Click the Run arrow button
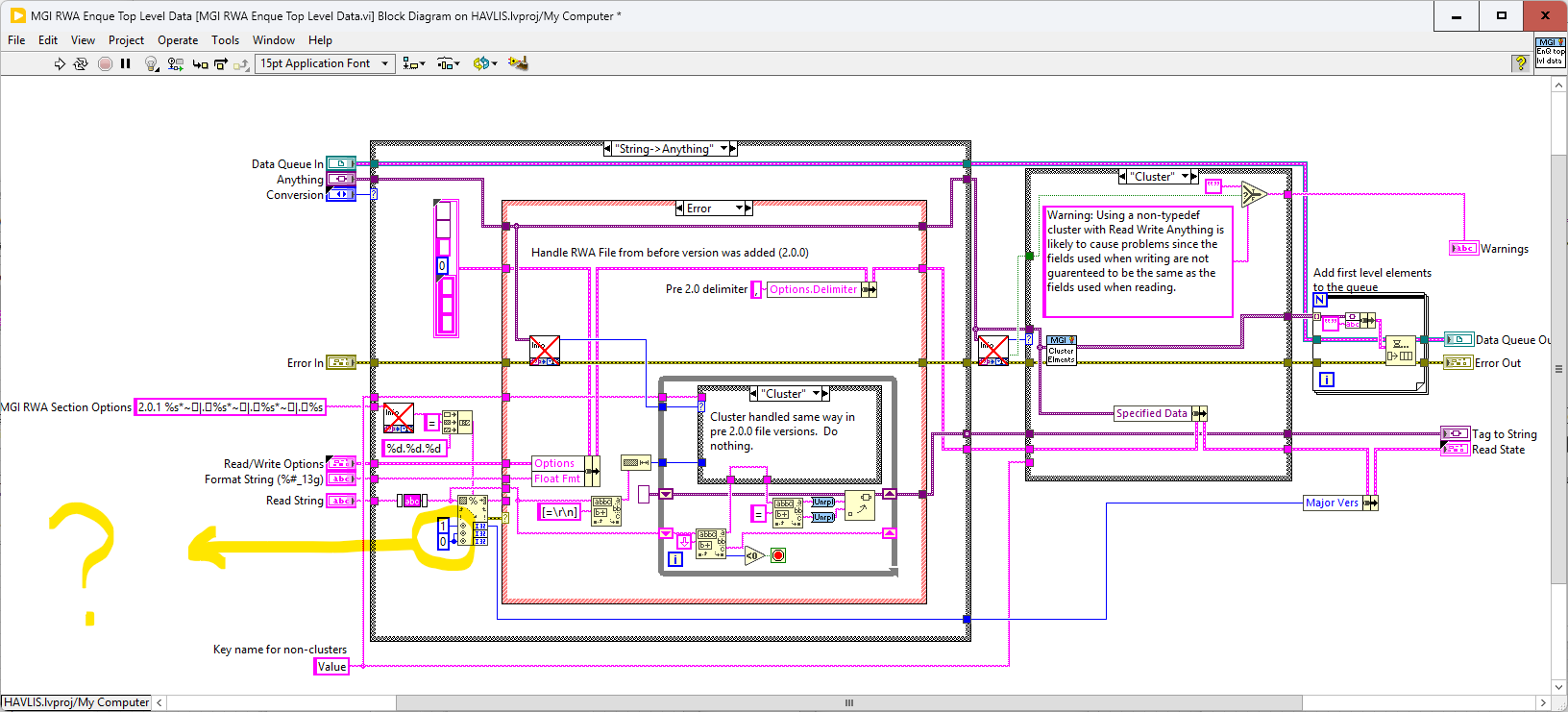The width and height of the screenshot is (1568, 712). coord(60,63)
